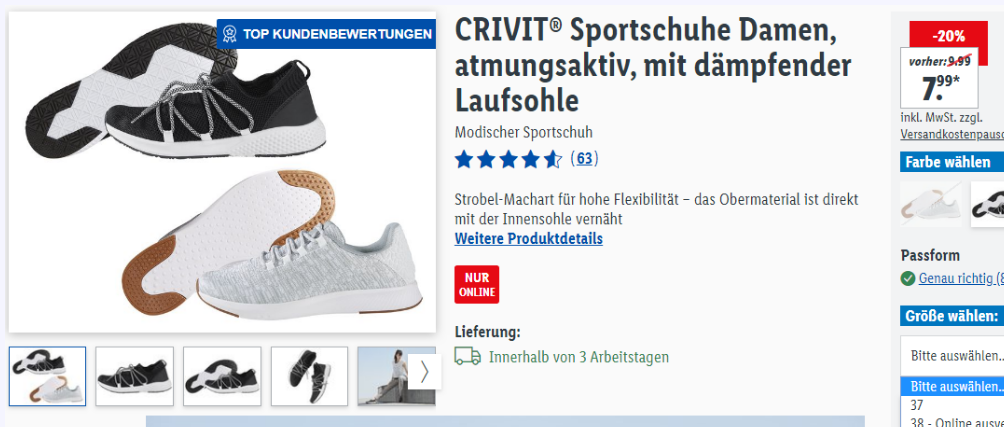The width and height of the screenshot is (1004, 427).
Task: Click the green checkmark Passform icon
Action: pos(907,278)
